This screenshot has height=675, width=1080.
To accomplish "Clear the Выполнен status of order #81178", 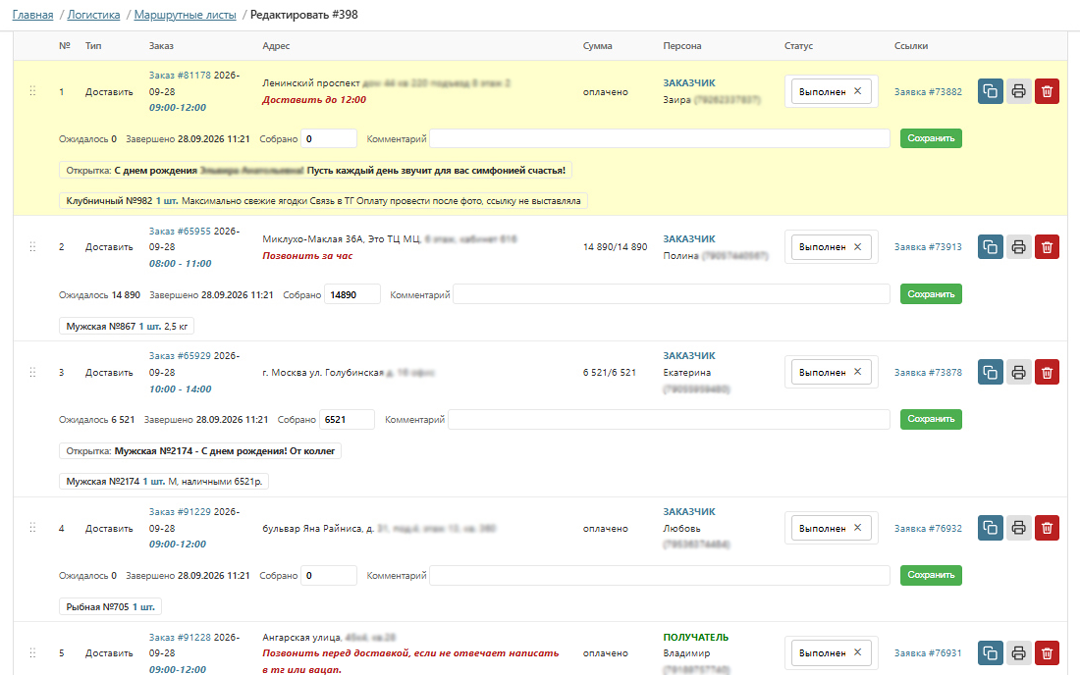I will click(x=858, y=91).
